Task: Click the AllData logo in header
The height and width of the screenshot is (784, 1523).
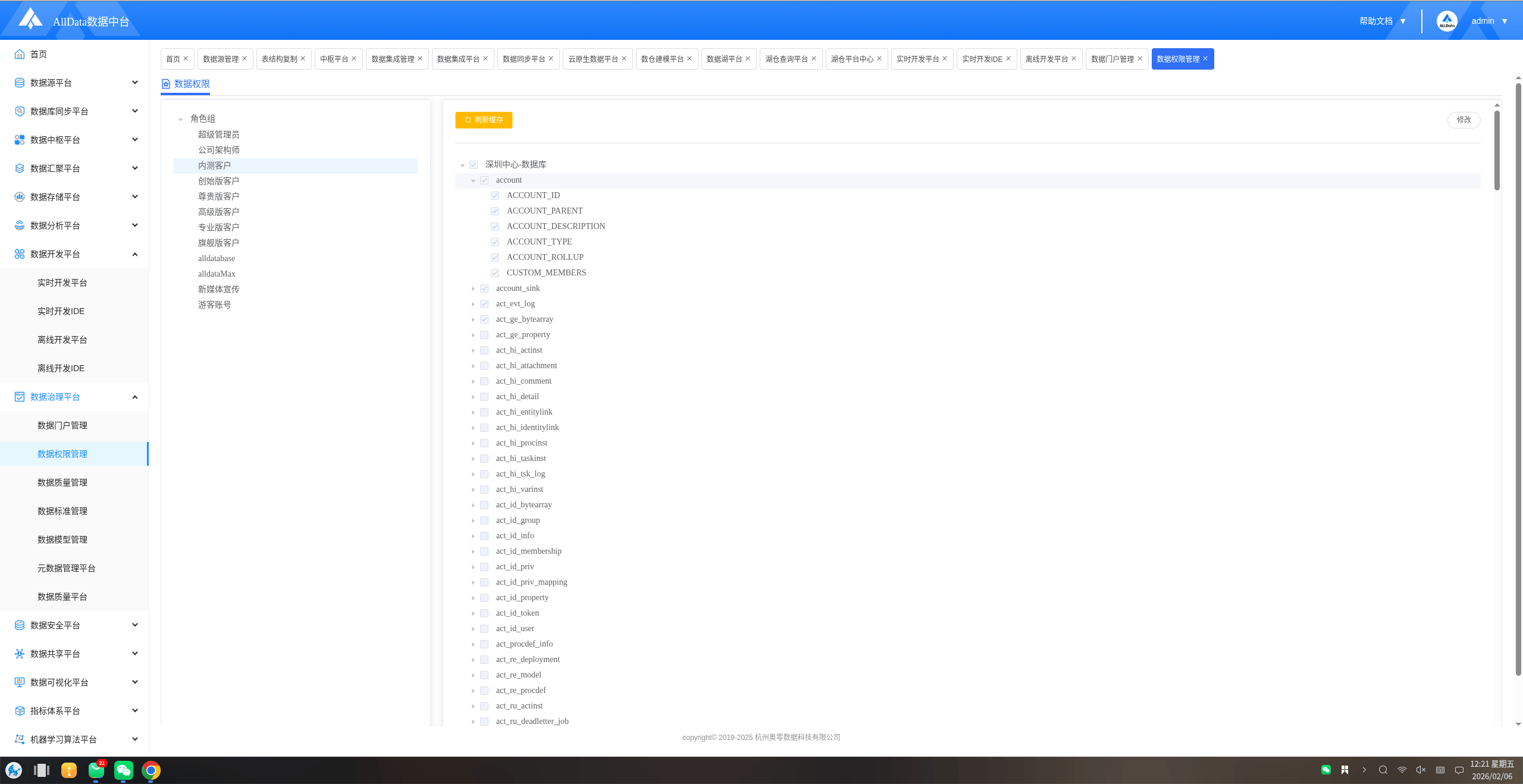Action: [x=30, y=19]
